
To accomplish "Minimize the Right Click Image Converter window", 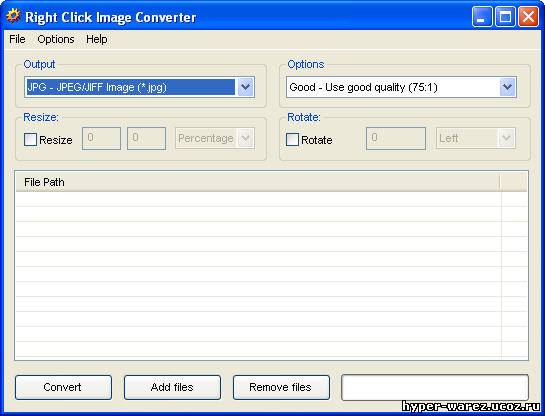I will click(482, 17).
